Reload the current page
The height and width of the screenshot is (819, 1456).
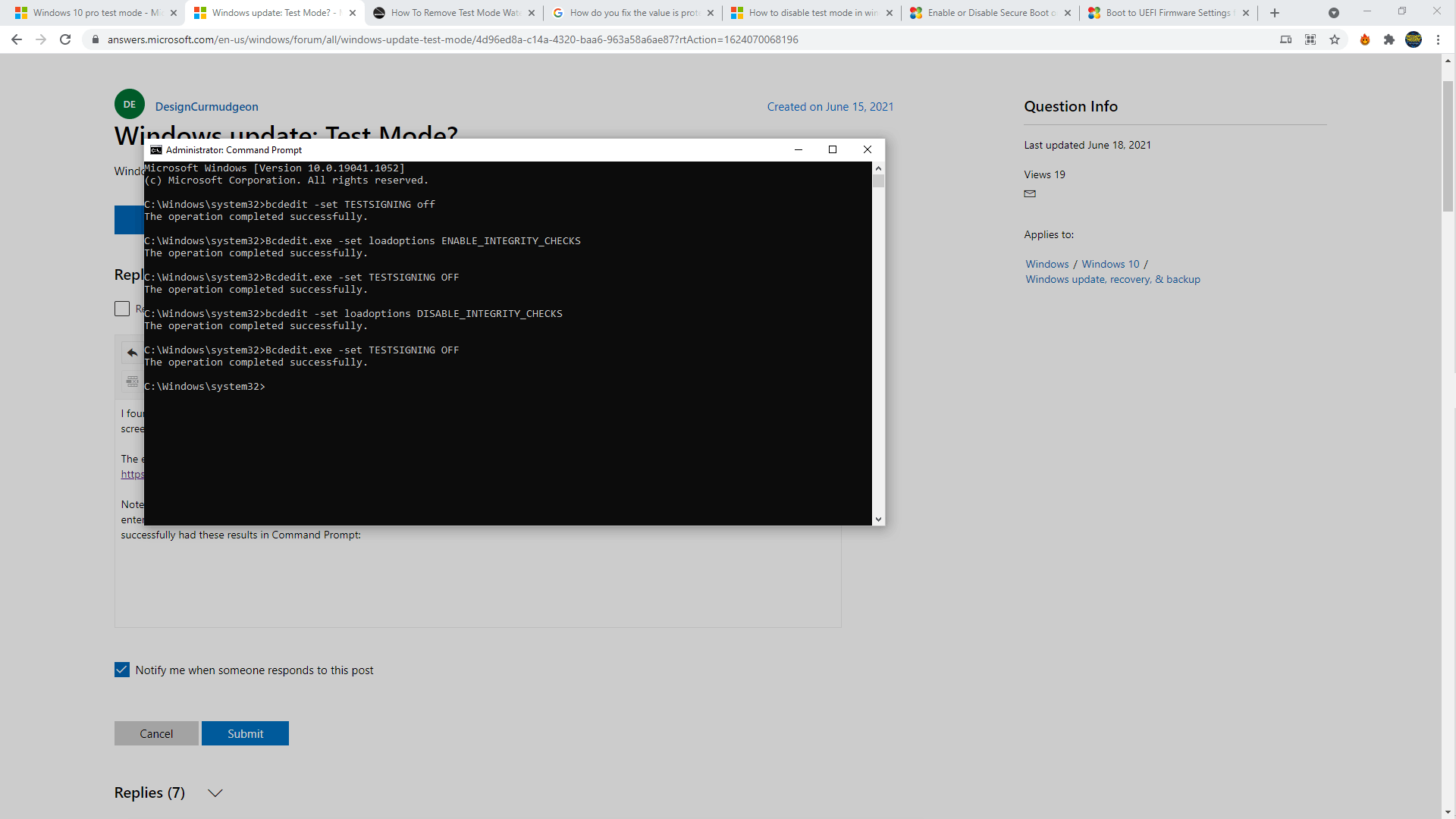coord(65,39)
